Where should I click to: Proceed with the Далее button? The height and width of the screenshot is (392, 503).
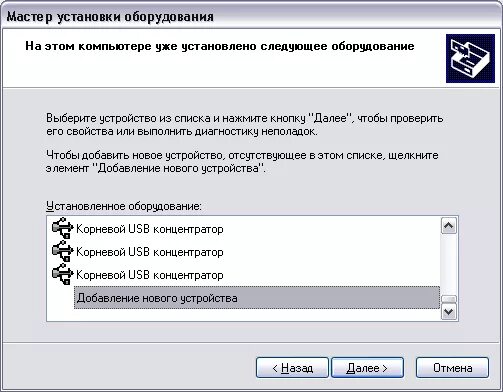tap(367, 368)
